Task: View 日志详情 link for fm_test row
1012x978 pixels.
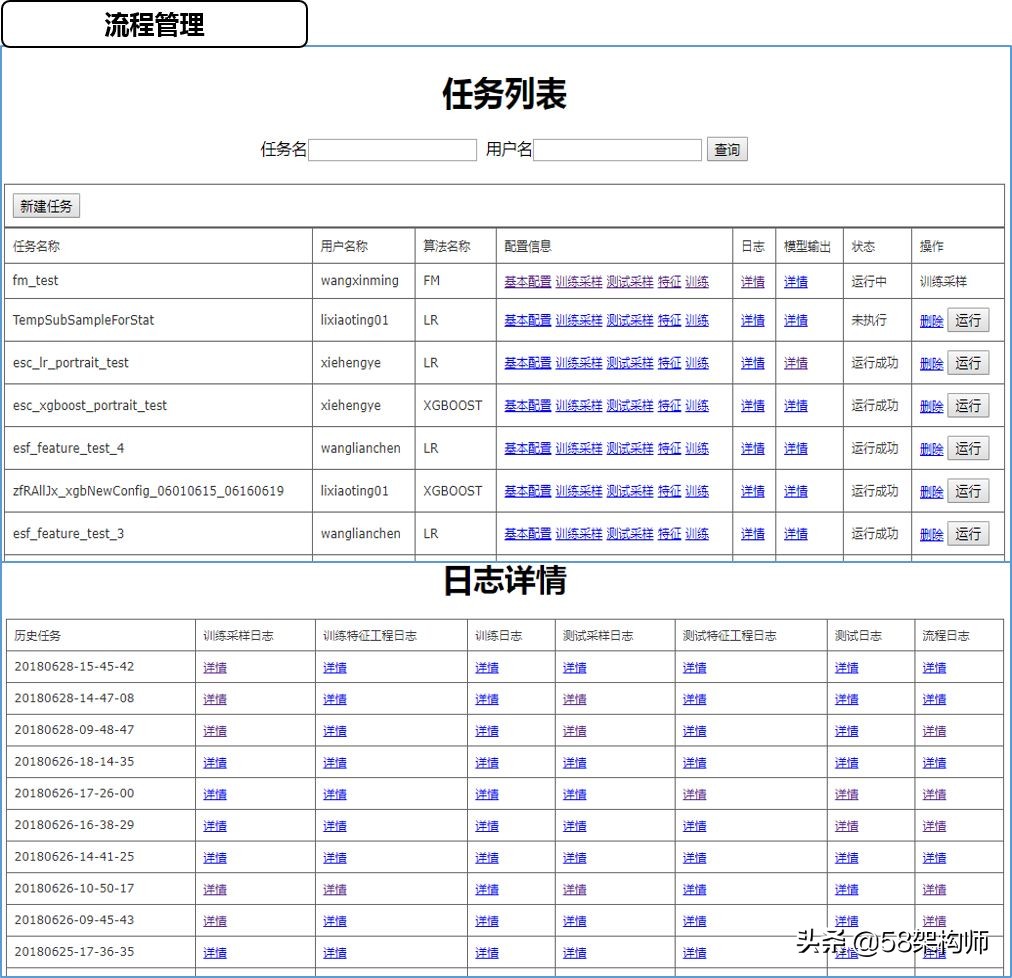Action: [753, 281]
